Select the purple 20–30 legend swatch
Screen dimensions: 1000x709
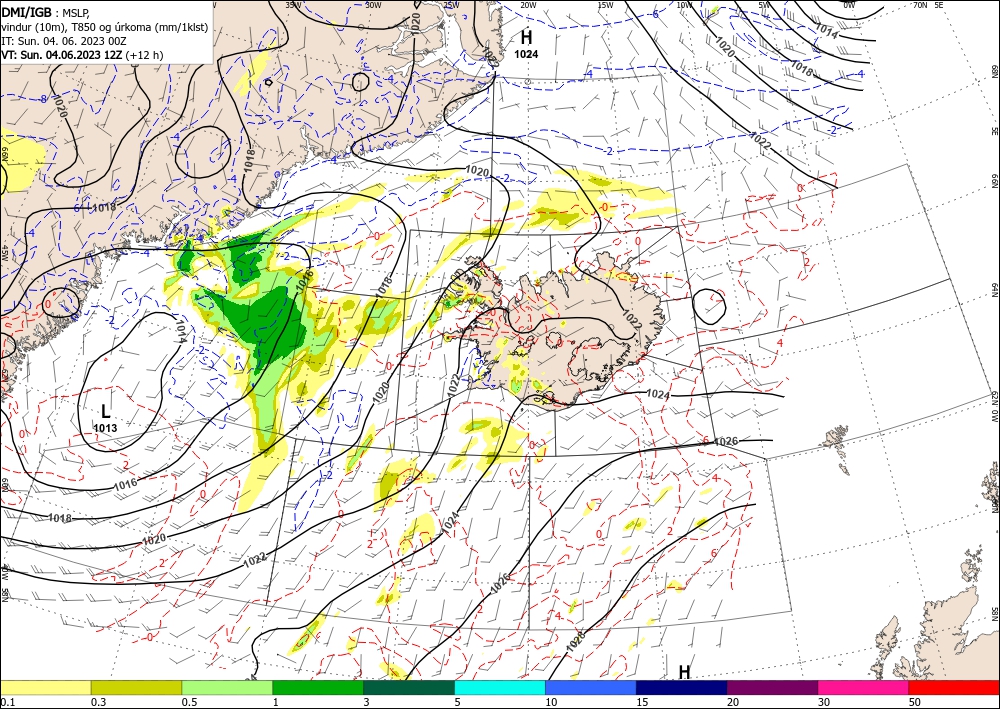[x=772, y=687]
